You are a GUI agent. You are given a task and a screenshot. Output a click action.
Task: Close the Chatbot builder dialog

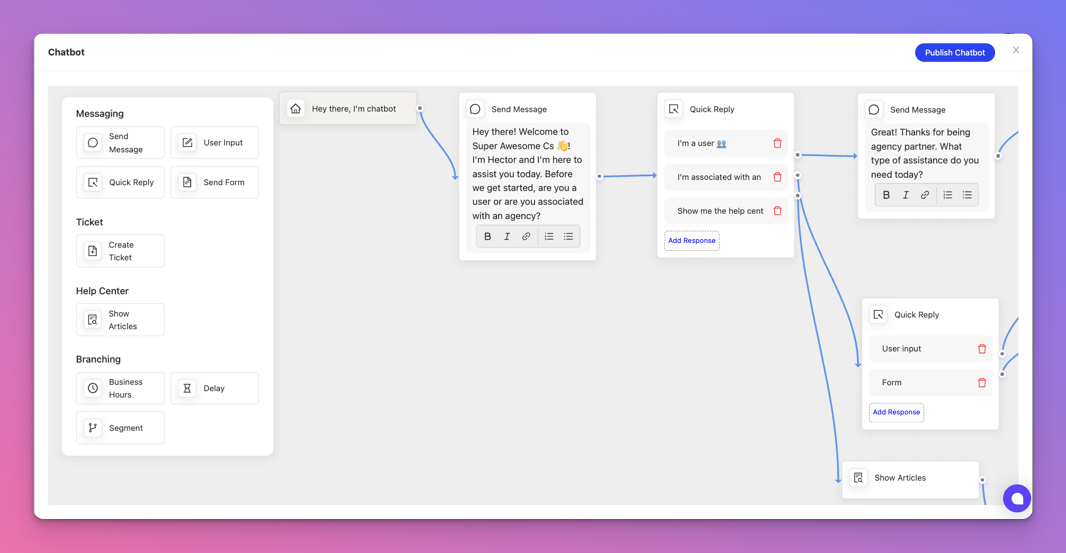(1016, 50)
